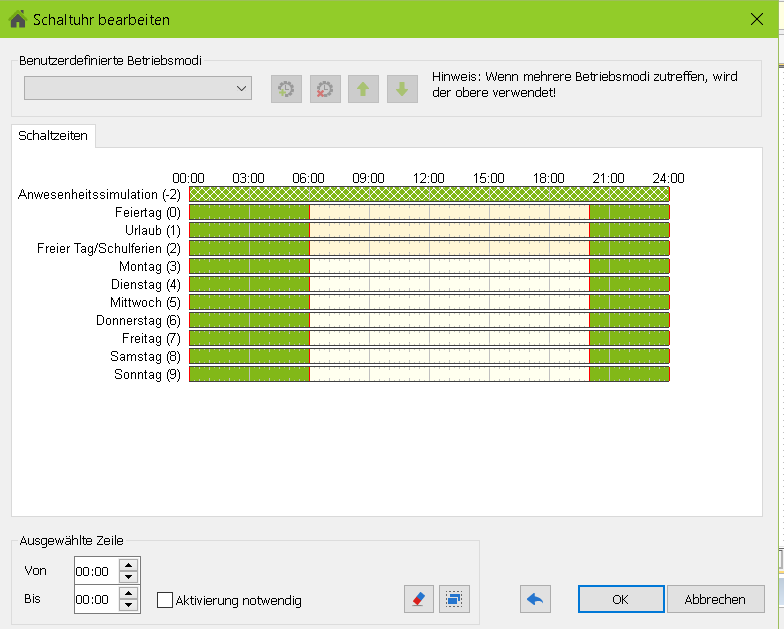Click the add operating mode clock icon
Image resolution: width=784 pixels, height=629 pixels.
tap(286, 89)
